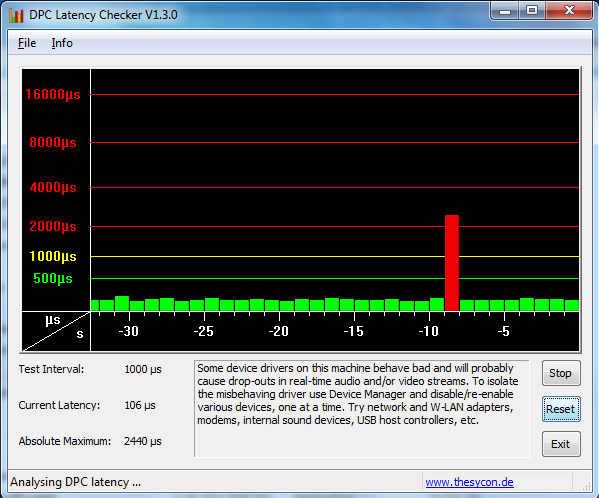Click the 500µs green threshold label

(53, 278)
